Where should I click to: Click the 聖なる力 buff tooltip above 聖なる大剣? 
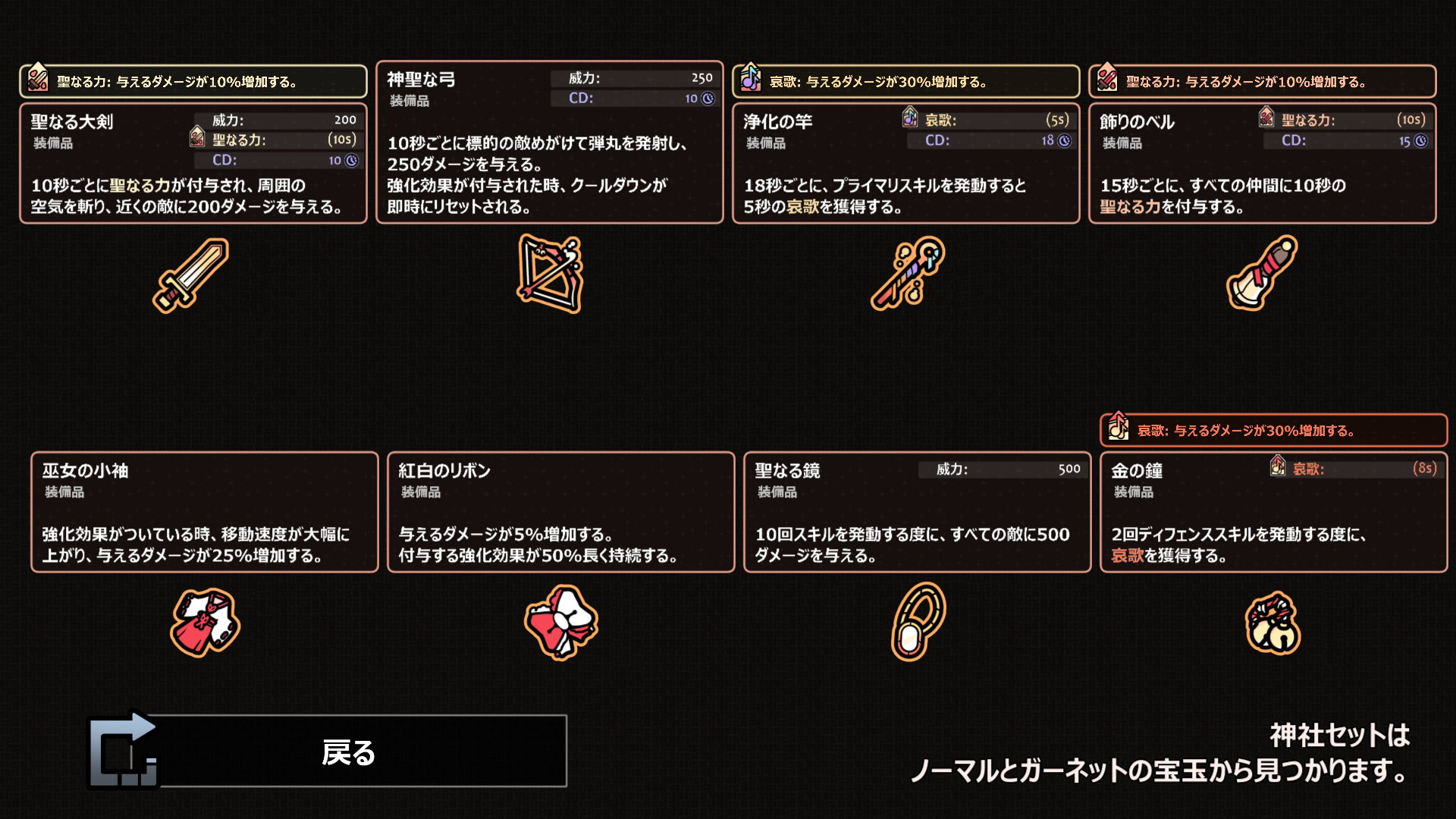(x=193, y=81)
